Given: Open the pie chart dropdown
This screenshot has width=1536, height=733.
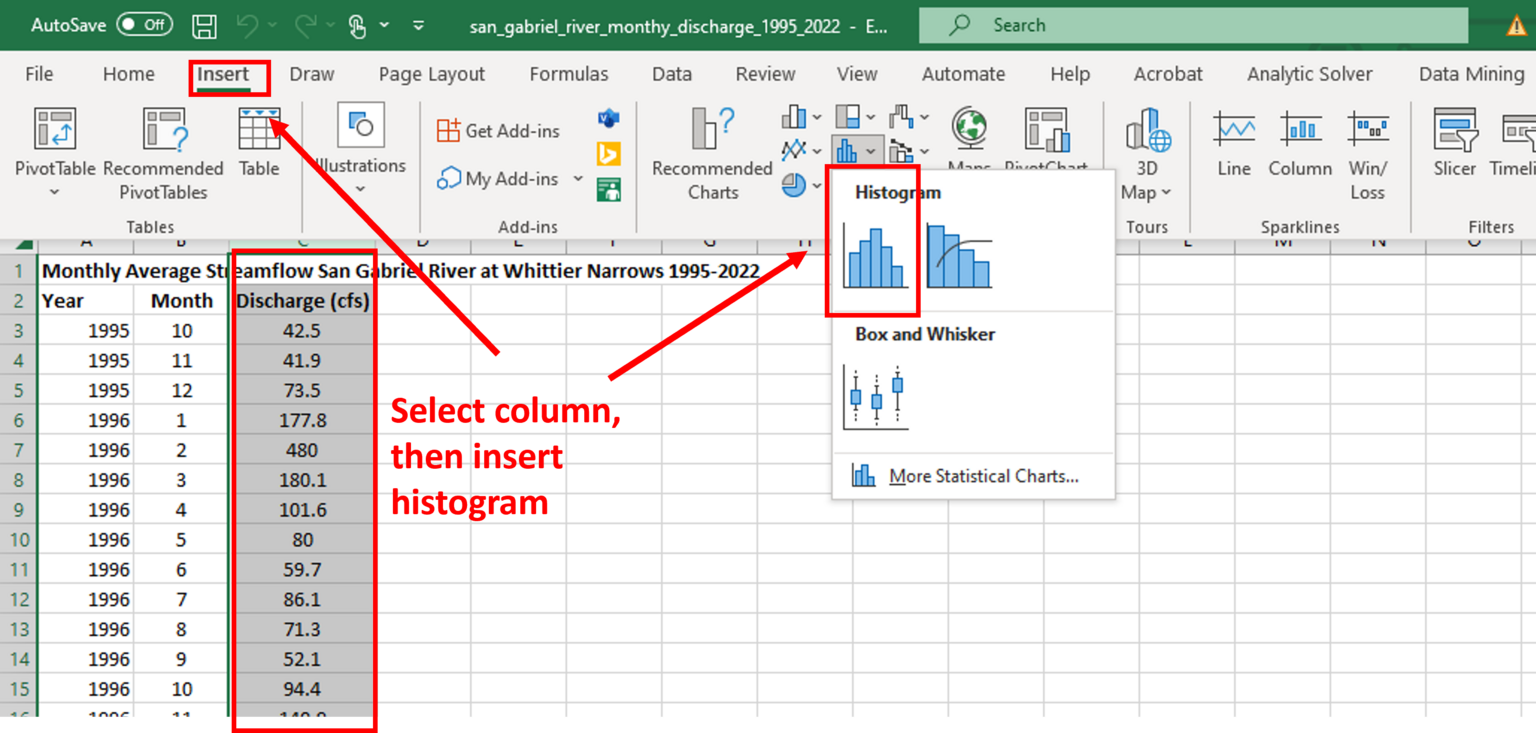Looking at the screenshot, I should coord(817,186).
